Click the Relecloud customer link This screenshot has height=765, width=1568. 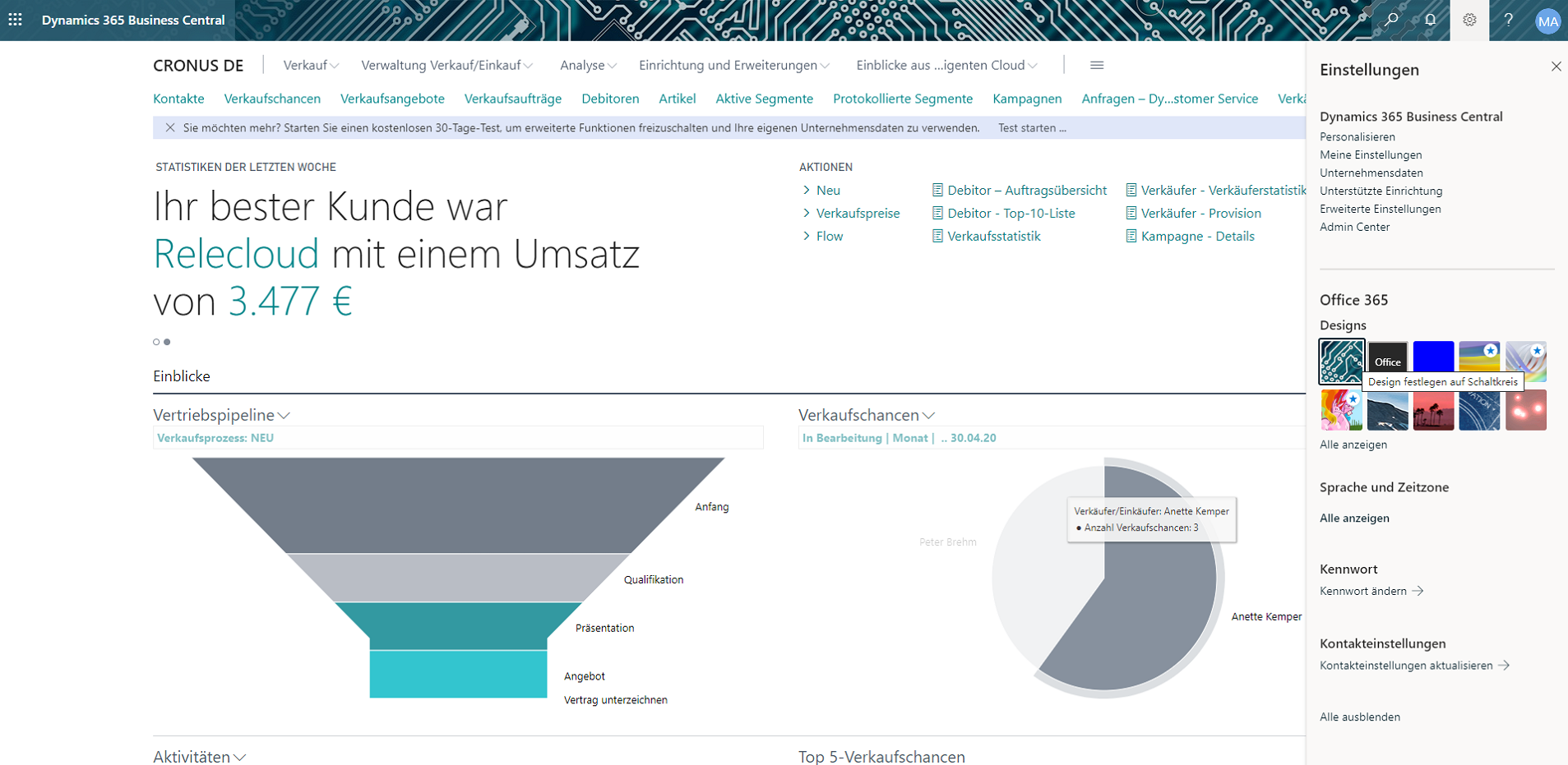(236, 253)
